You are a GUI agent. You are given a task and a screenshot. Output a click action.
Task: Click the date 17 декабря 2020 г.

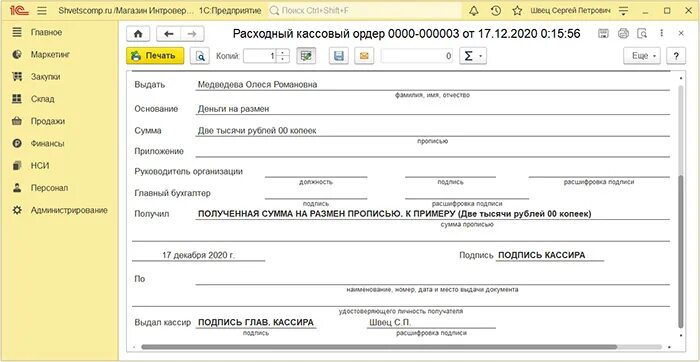[198, 256]
